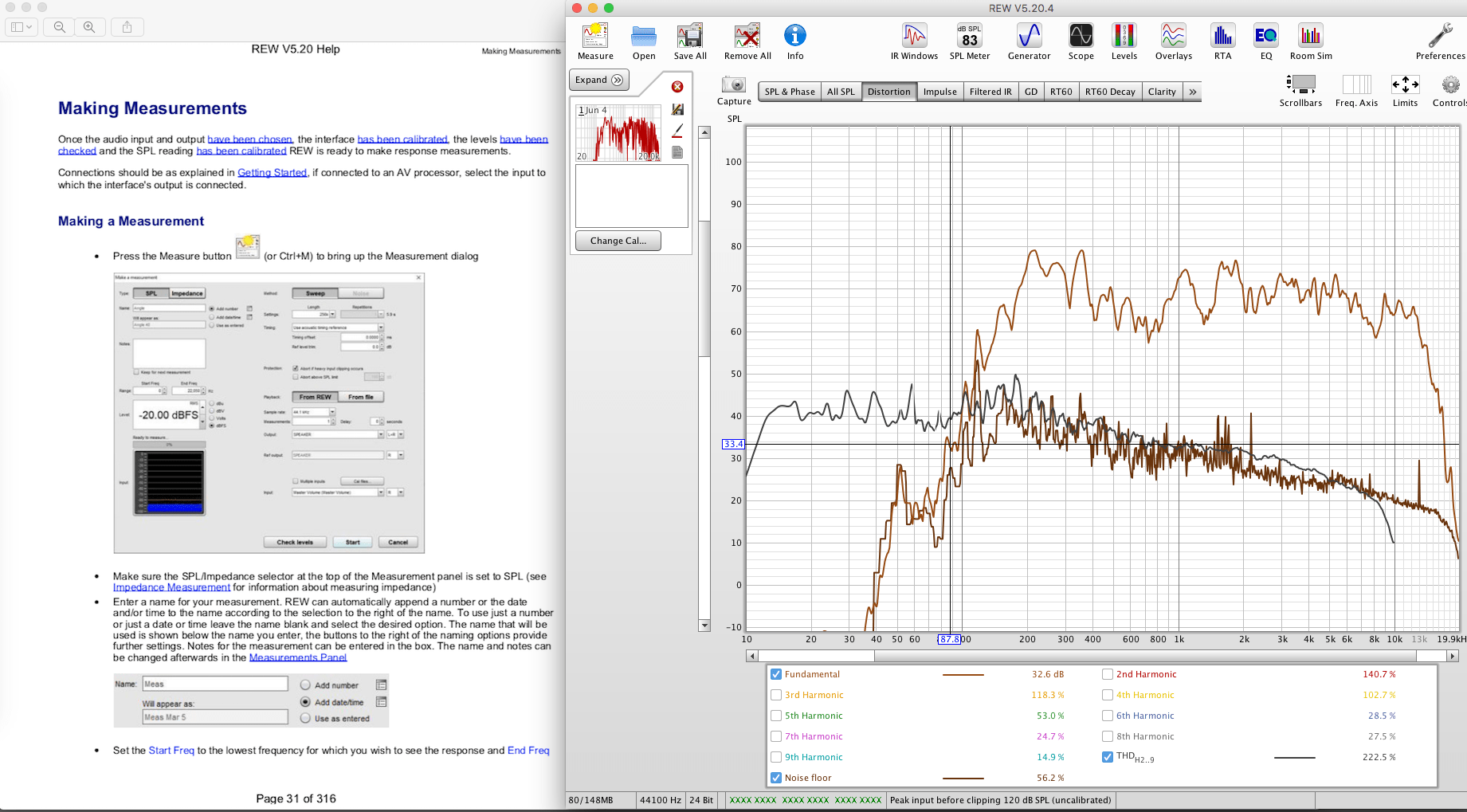
Task: Enable the 3rd Harmonic trace
Action: click(x=776, y=695)
